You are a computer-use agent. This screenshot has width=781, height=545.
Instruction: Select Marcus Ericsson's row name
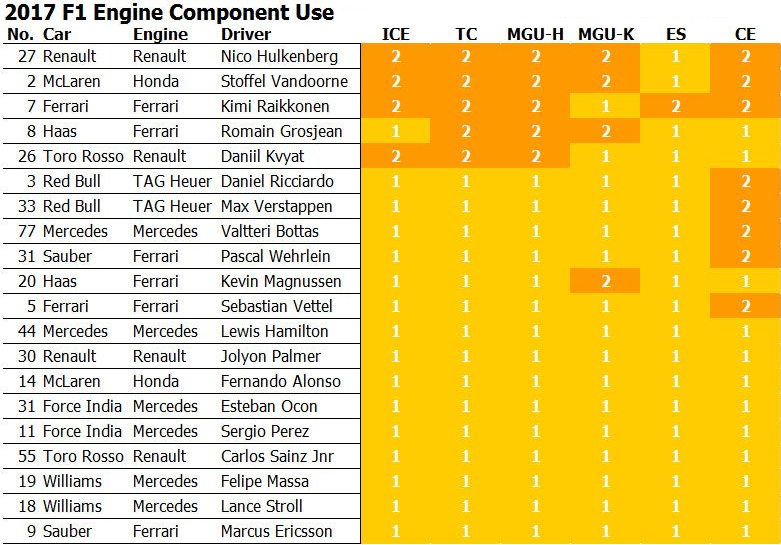(x=276, y=531)
